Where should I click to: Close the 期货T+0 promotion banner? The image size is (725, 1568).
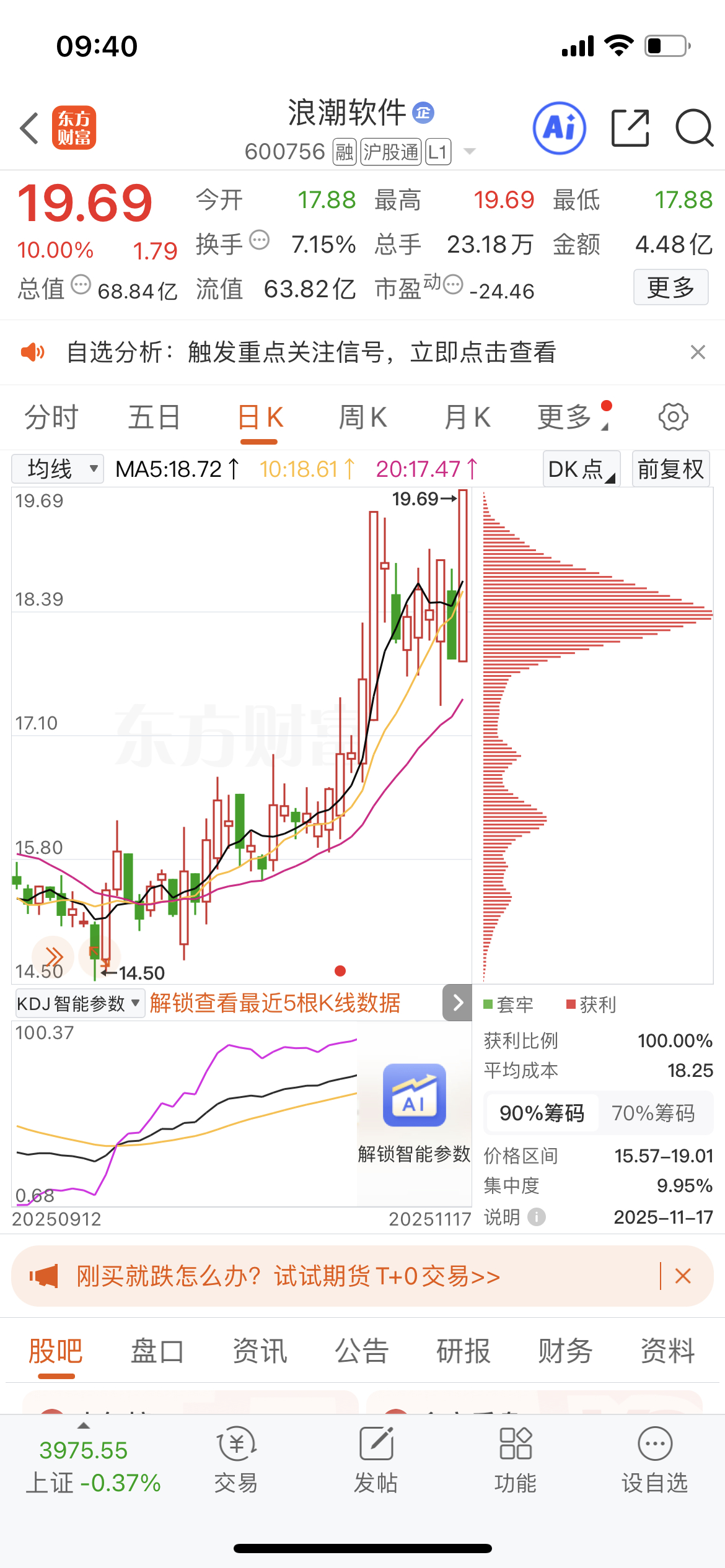coord(683,1276)
